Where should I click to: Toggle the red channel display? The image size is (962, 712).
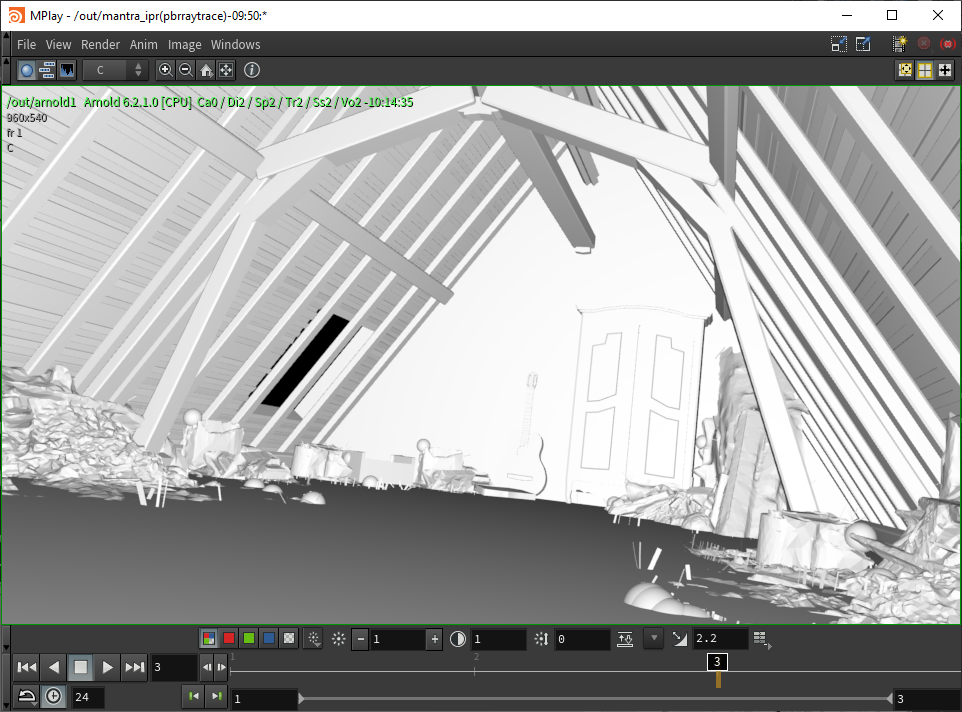pyautogui.click(x=229, y=638)
